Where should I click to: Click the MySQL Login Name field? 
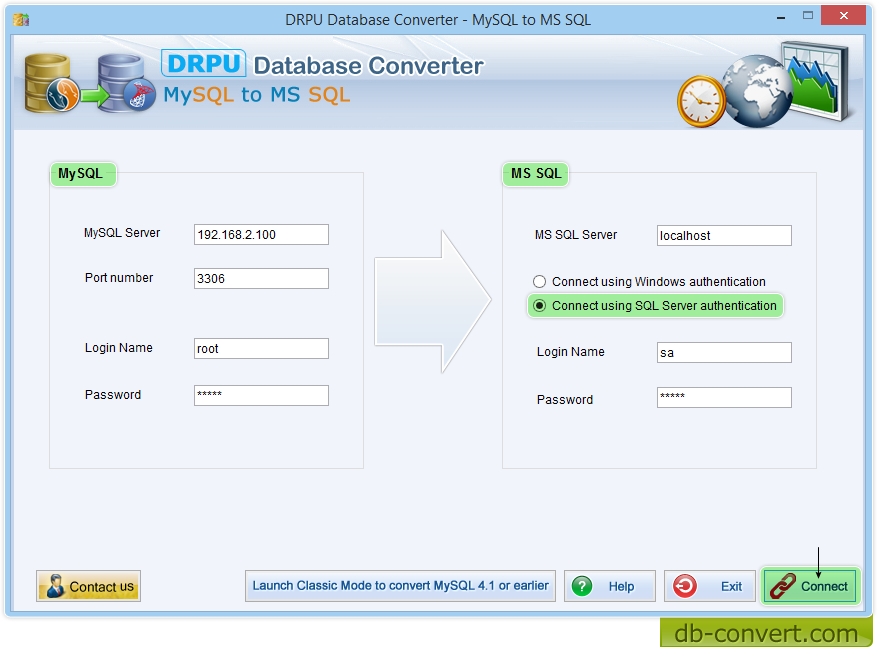tap(261, 348)
